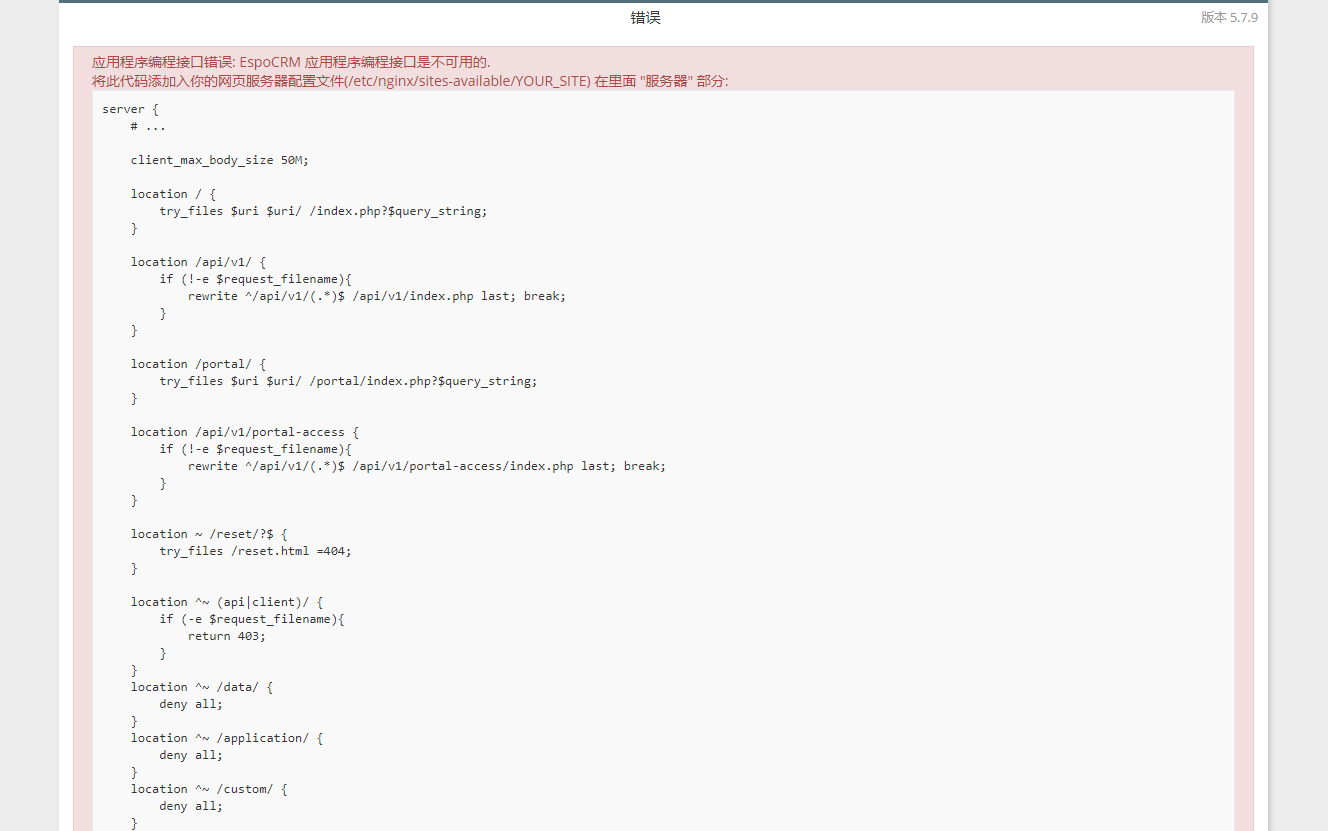Click the "location ^~ /custom/ {" line
This screenshot has height=831, width=1328.
209,789
